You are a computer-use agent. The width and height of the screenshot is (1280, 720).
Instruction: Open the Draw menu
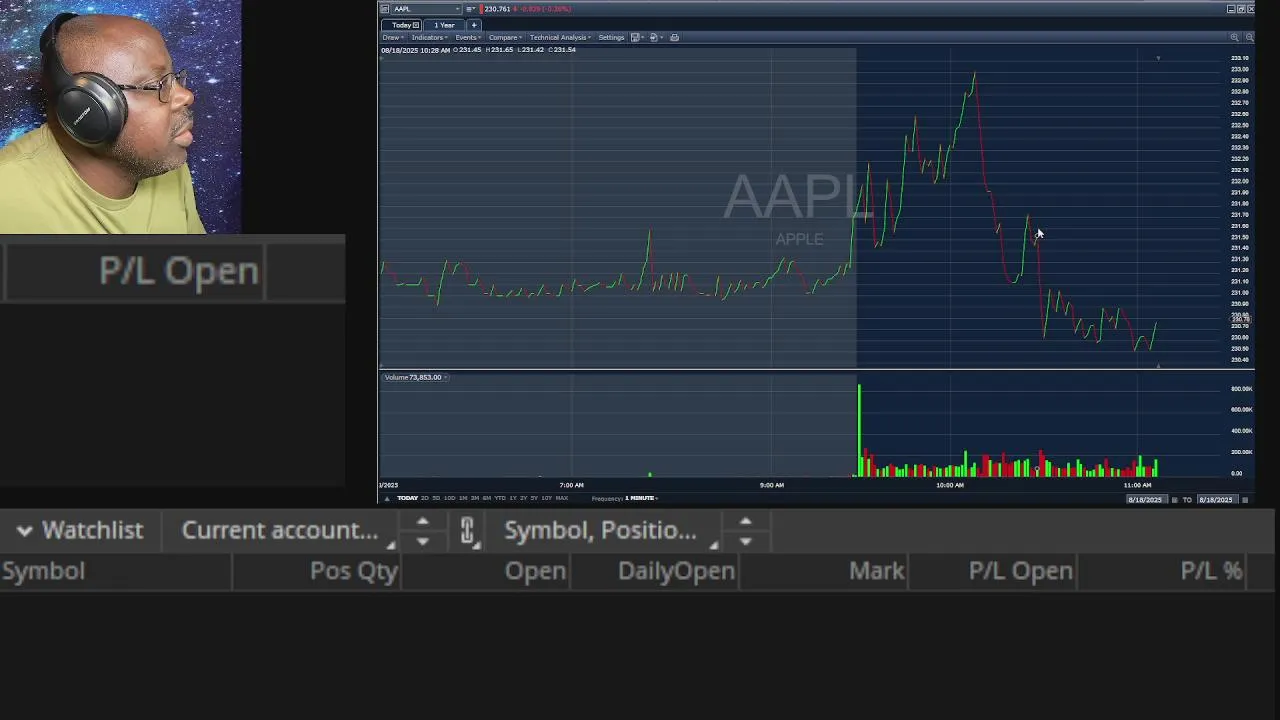(392, 37)
